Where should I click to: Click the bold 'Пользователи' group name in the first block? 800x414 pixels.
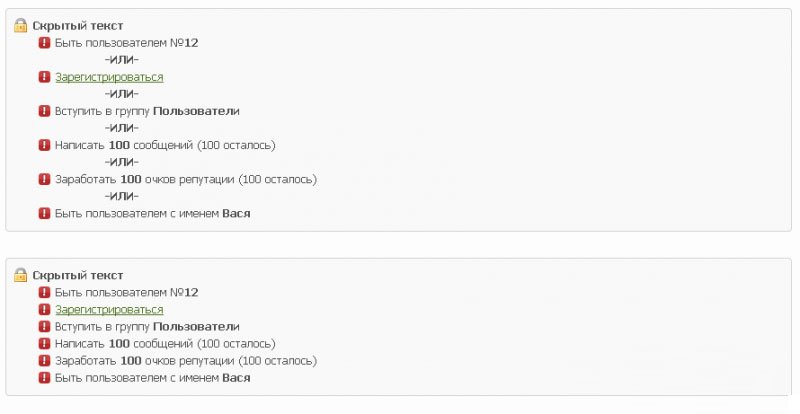196,111
